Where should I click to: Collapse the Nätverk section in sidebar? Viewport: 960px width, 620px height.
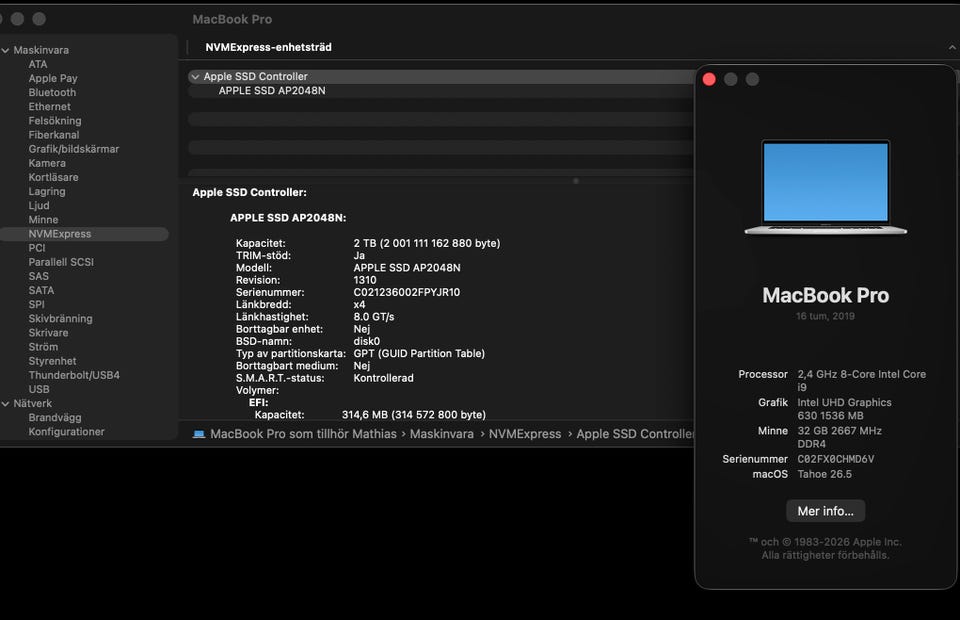coord(6,404)
